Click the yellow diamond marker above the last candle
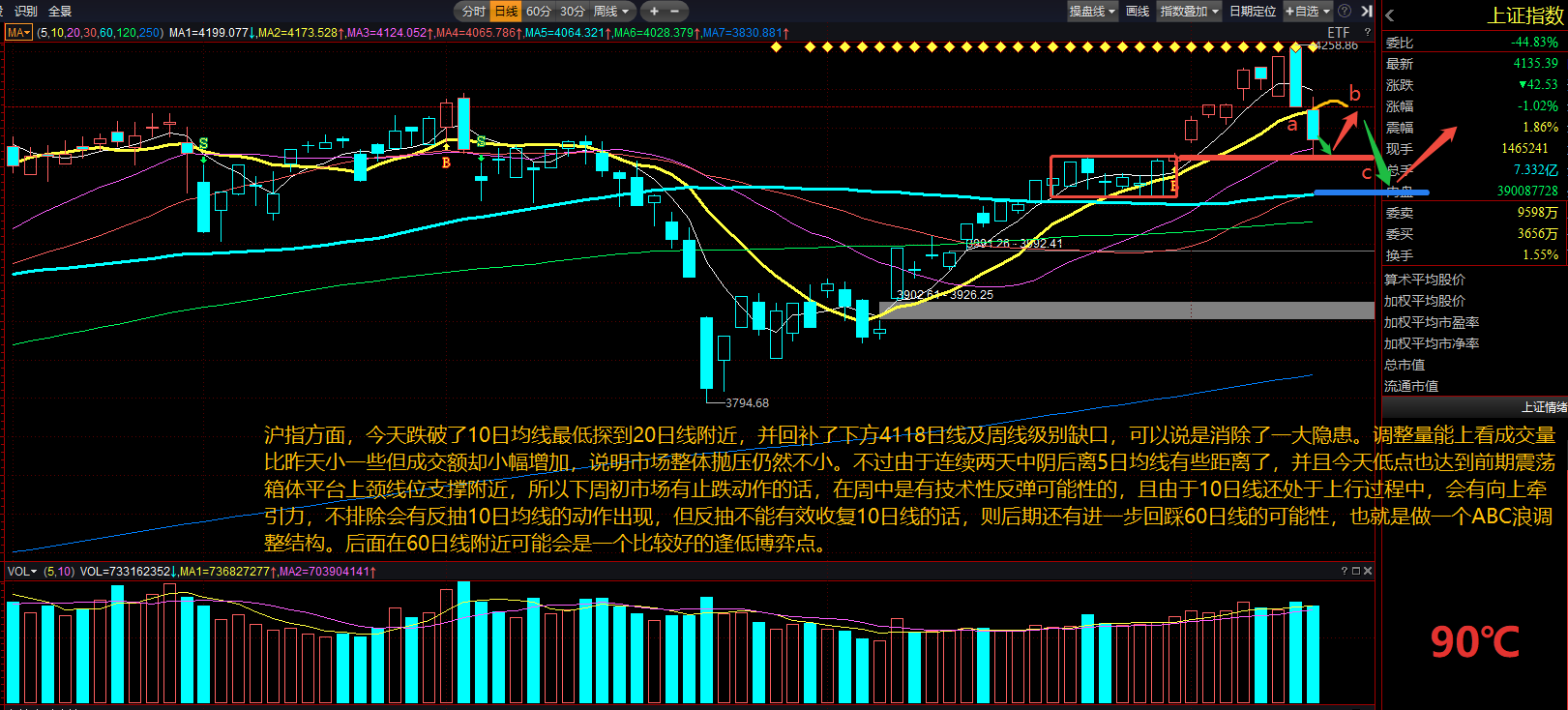The width and height of the screenshot is (1568, 710). click(x=1314, y=46)
